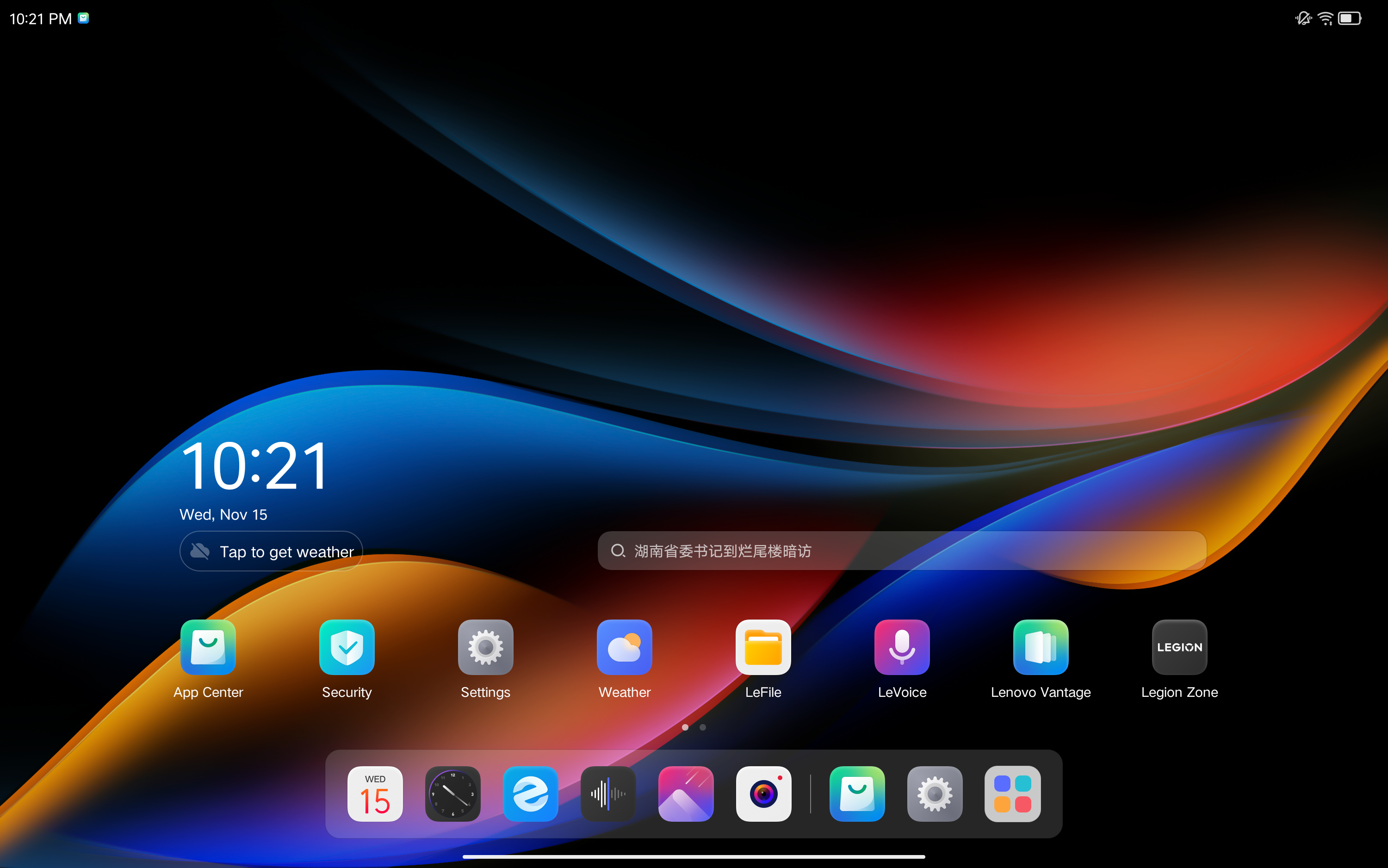Open the LeVoice app
The image size is (1388, 868).
(902, 647)
